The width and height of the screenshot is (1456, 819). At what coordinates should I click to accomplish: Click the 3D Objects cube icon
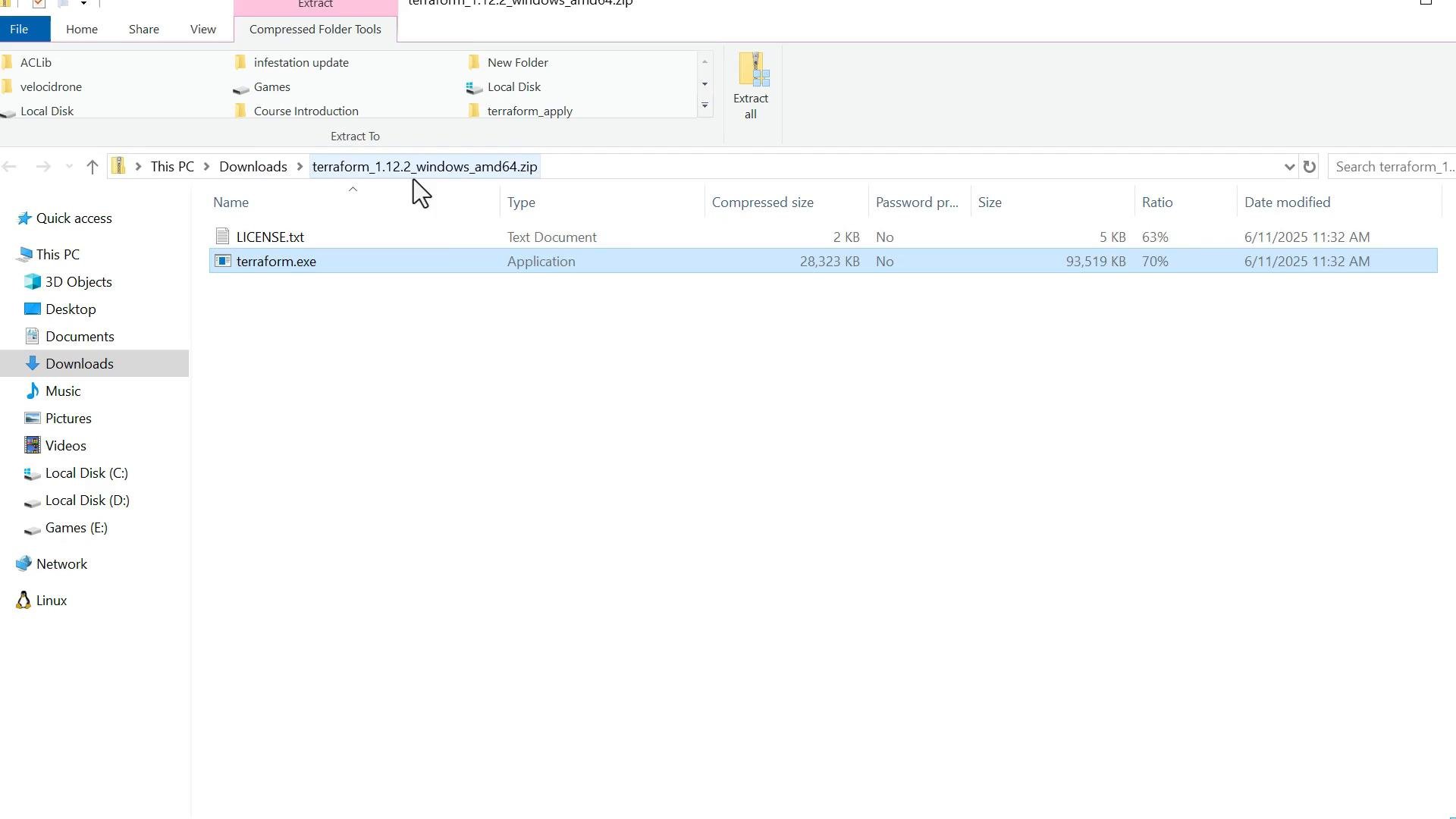point(32,282)
